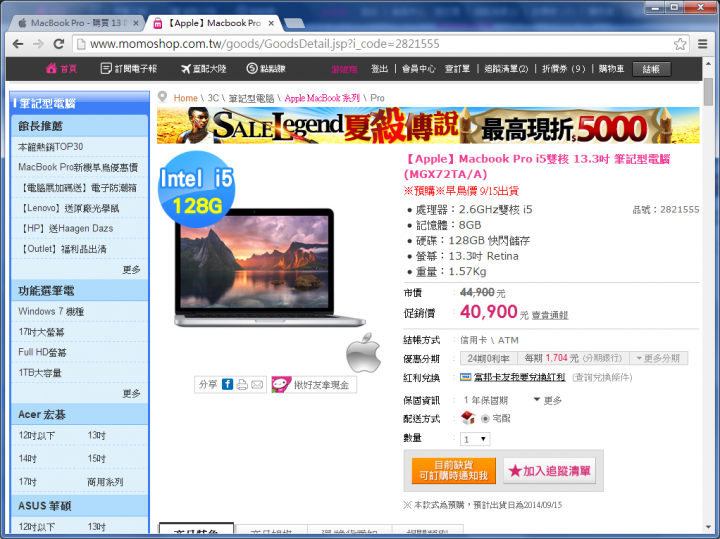720x539 pixels.
Task: Click ★加入追蹤清單 button
Action: (550, 471)
